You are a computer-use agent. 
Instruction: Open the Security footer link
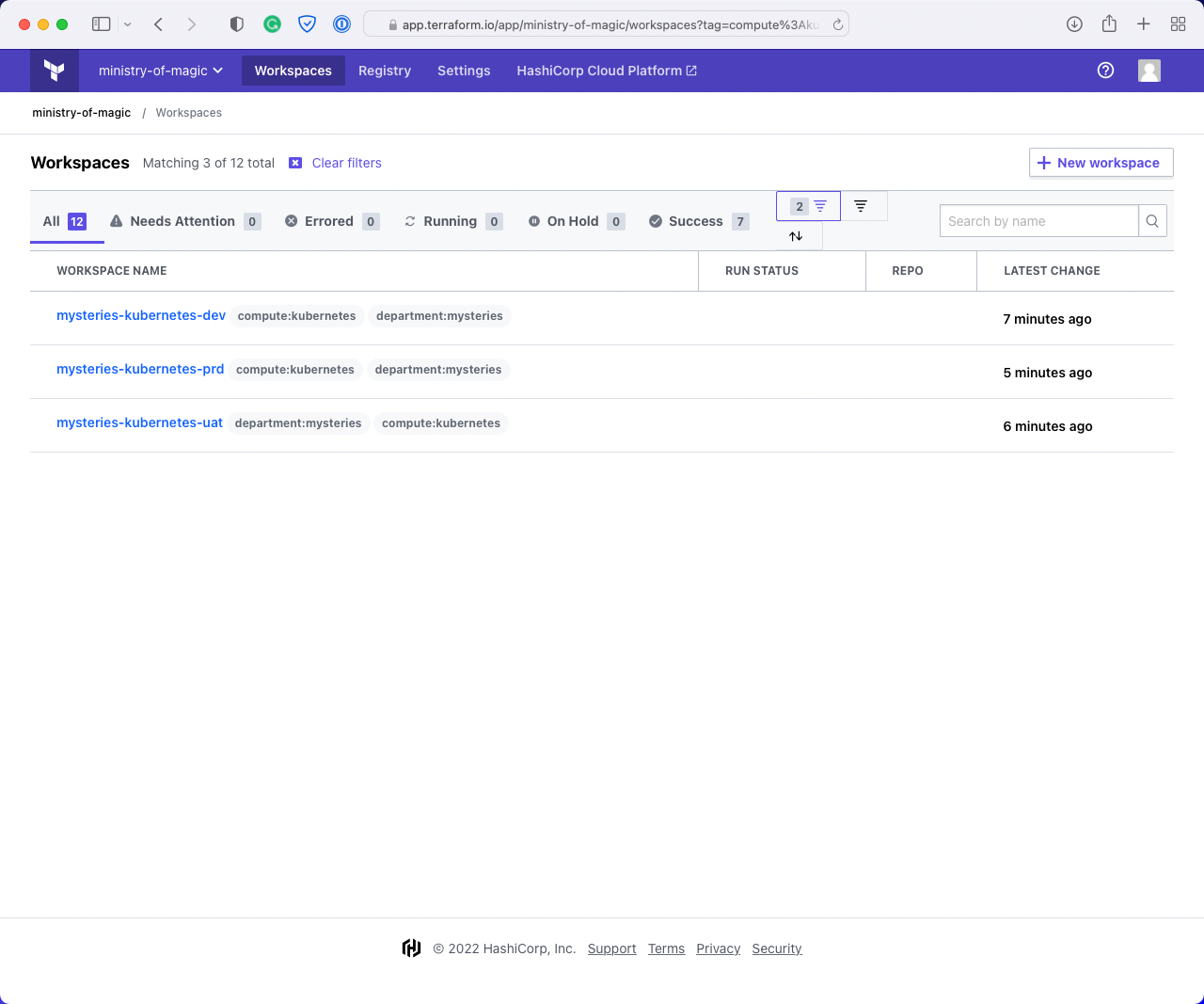pos(777,948)
